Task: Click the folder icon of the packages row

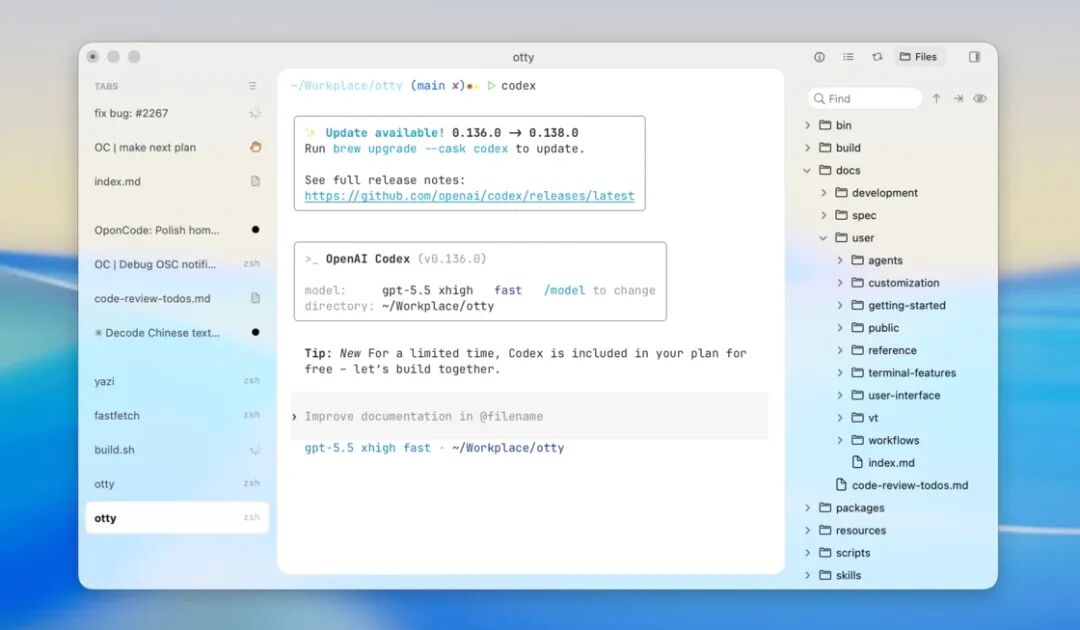Action: [825, 507]
